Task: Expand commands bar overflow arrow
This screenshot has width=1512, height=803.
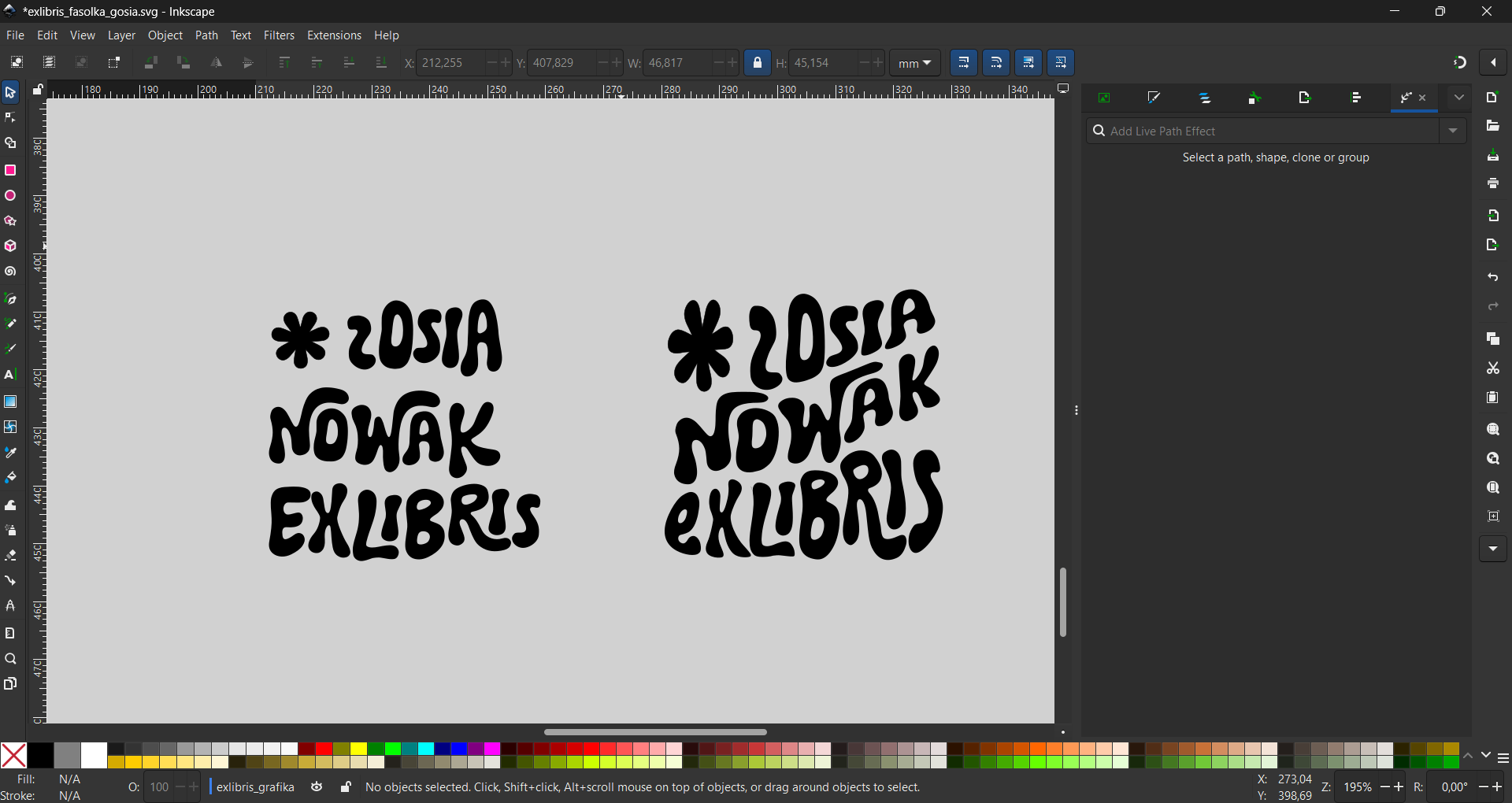Action: tap(1493, 549)
